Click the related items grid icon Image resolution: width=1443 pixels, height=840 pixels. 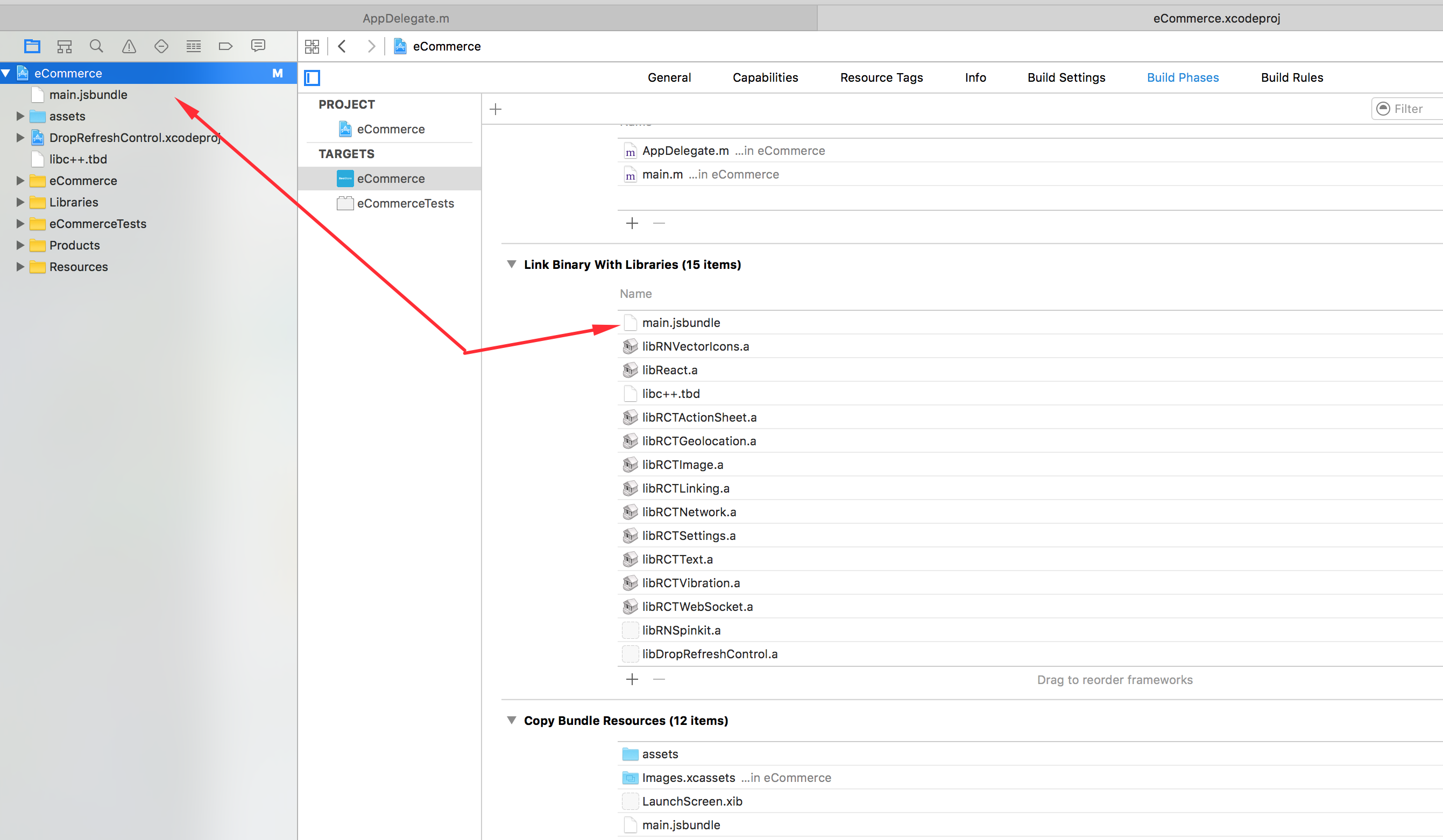click(x=312, y=46)
